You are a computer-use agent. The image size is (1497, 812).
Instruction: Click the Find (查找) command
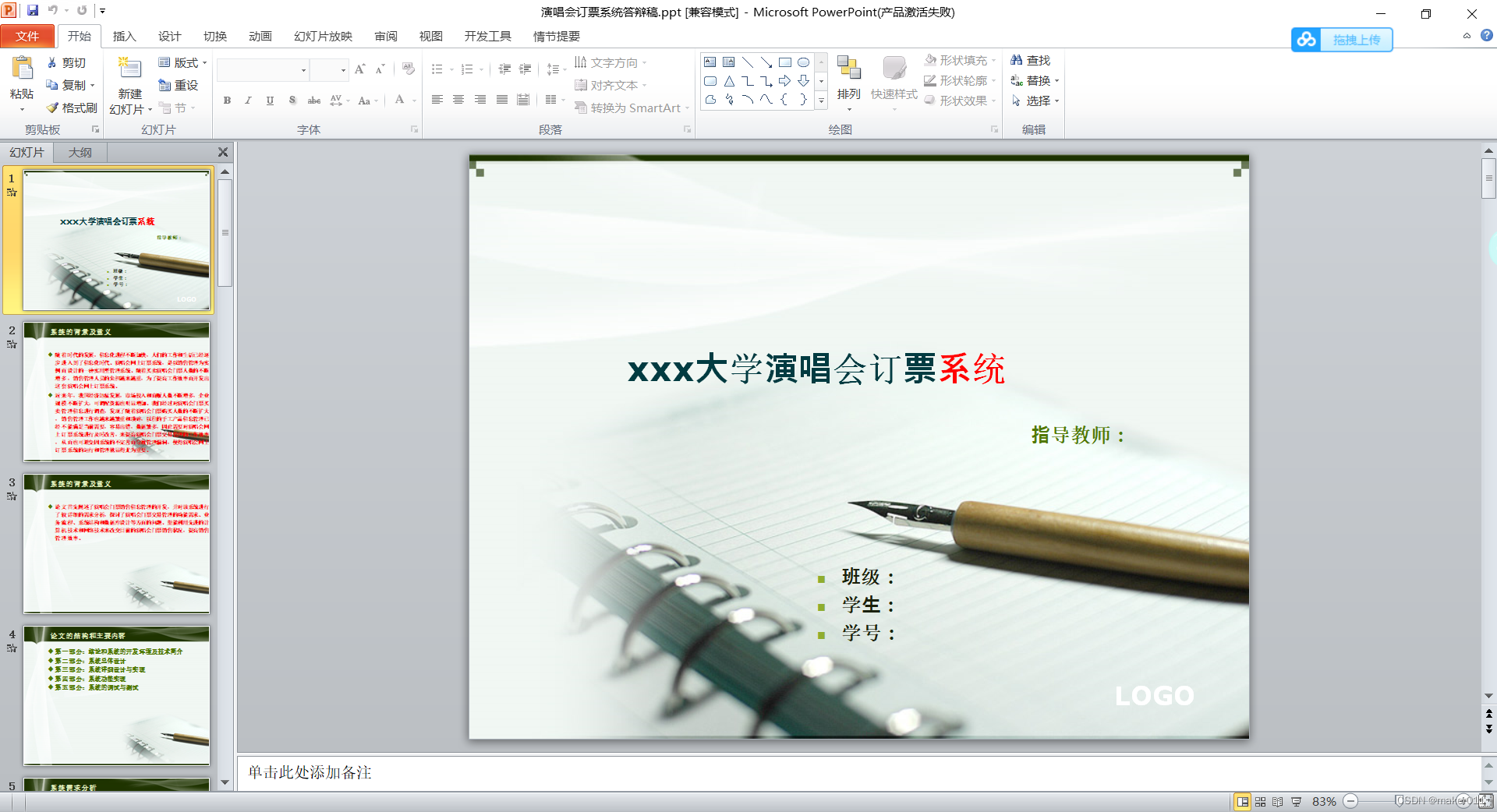1031,60
